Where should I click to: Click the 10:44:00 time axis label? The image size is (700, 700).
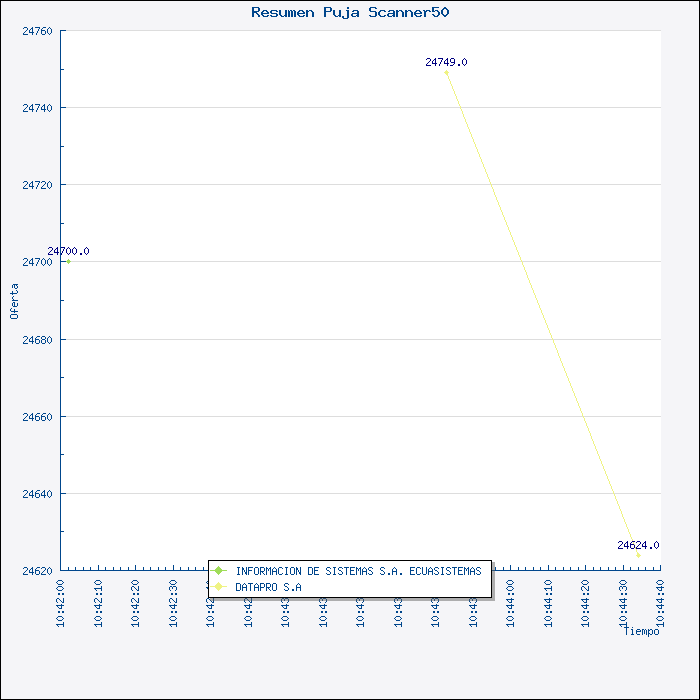(x=510, y=604)
